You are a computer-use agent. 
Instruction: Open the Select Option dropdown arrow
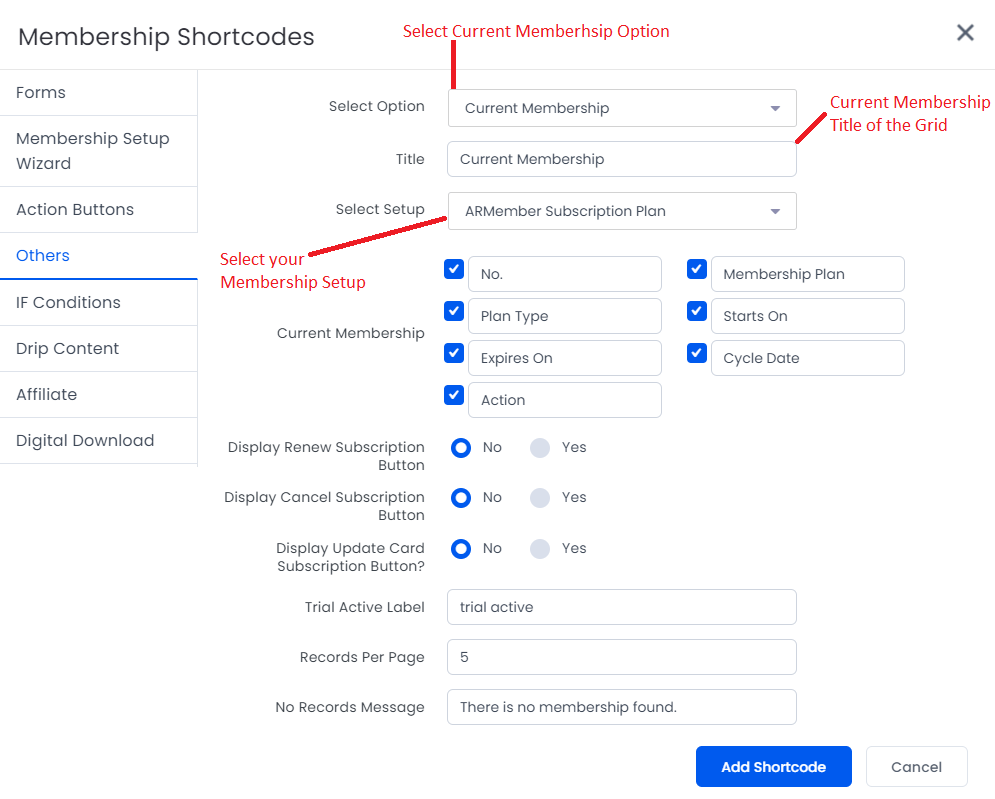(x=775, y=109)
